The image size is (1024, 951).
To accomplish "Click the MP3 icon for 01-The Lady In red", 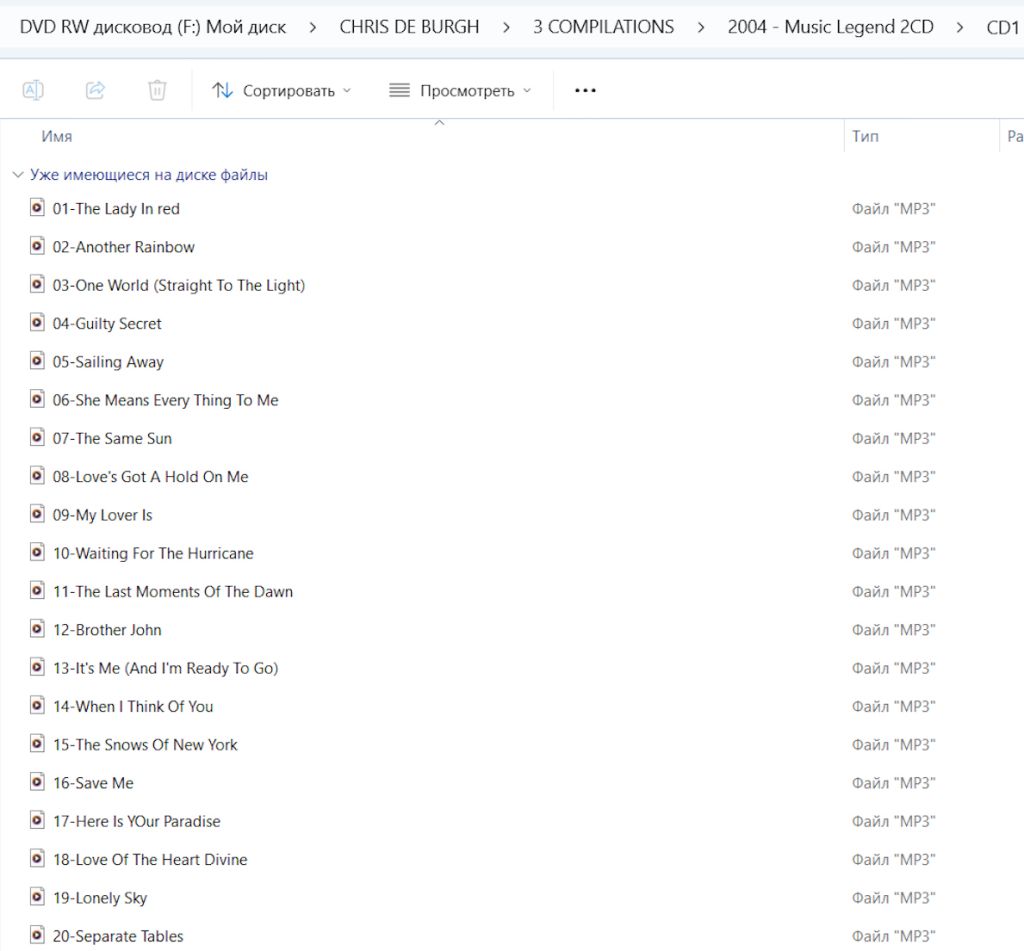I will coord(37,208).
